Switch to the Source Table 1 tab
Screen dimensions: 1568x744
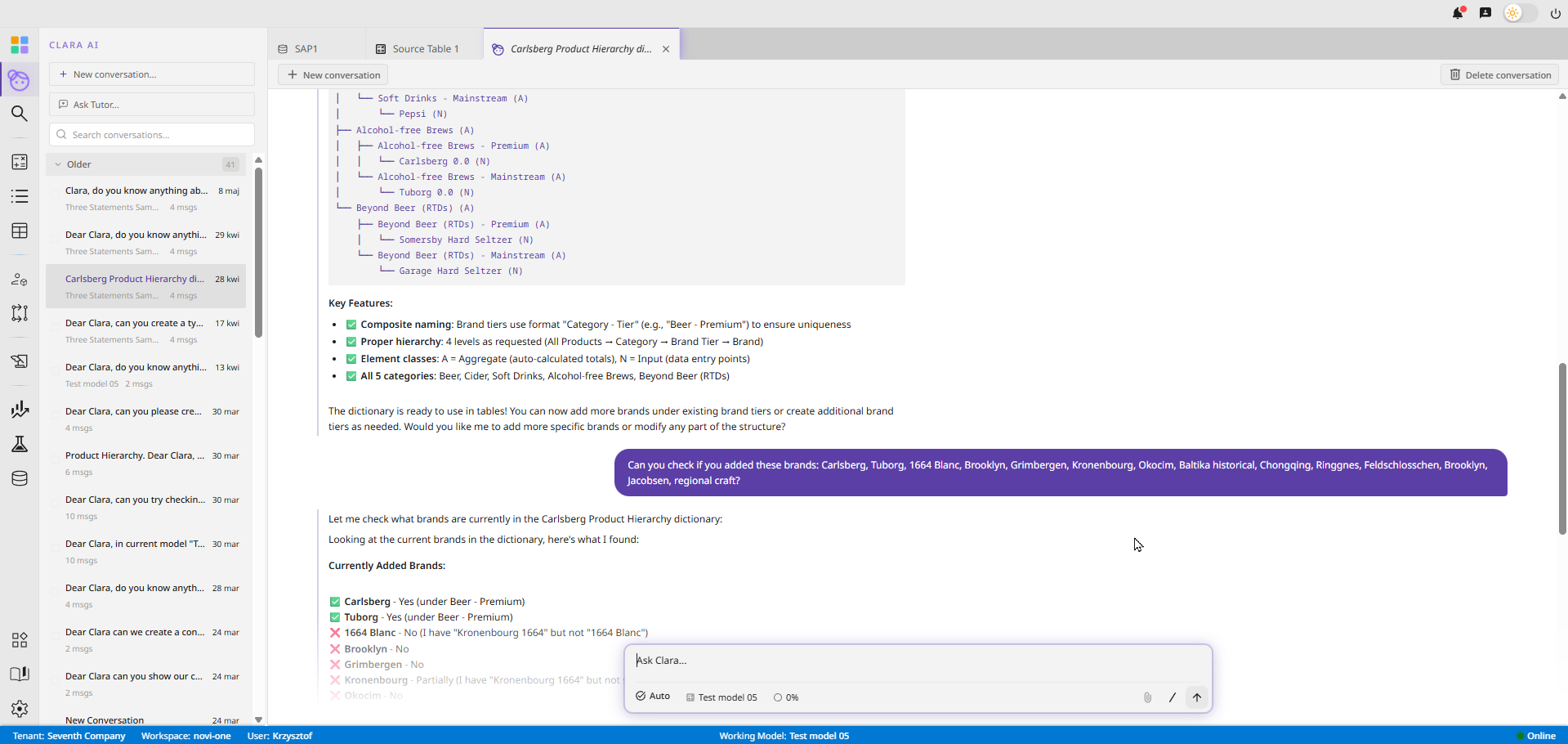(x=418, y=49)
